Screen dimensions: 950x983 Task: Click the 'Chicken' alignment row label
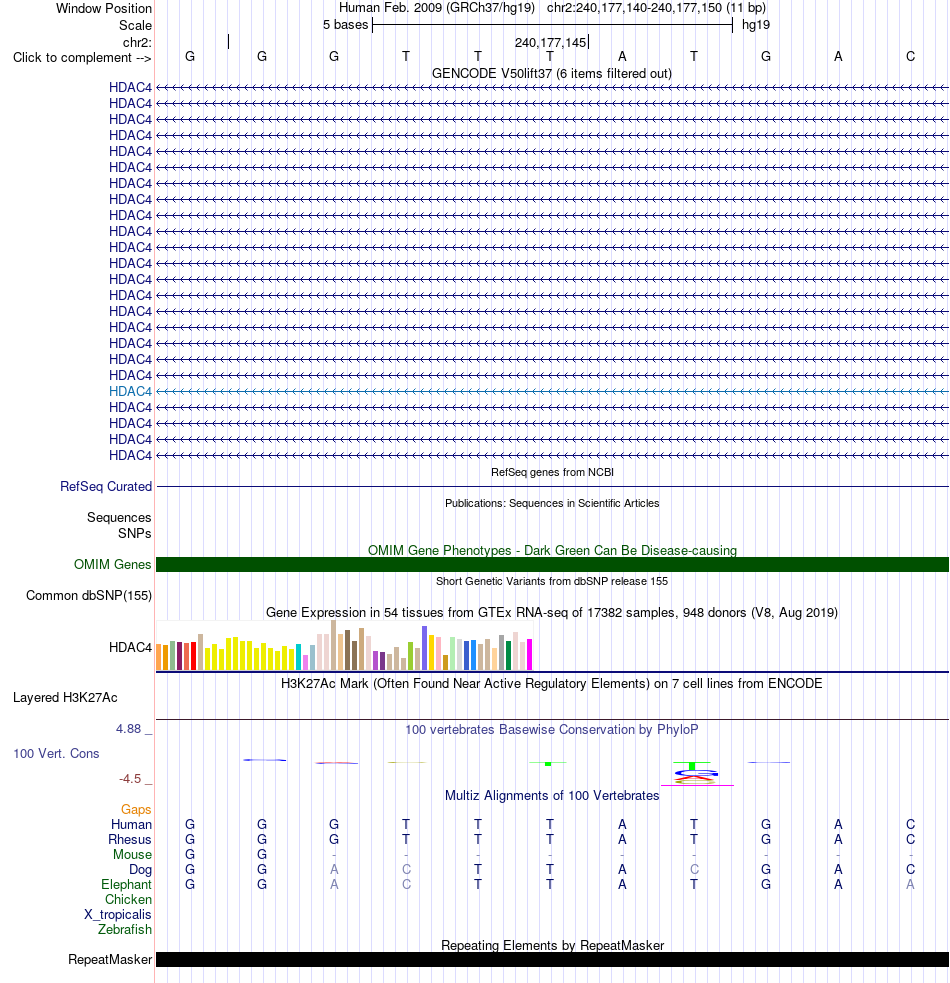[129, 900]
